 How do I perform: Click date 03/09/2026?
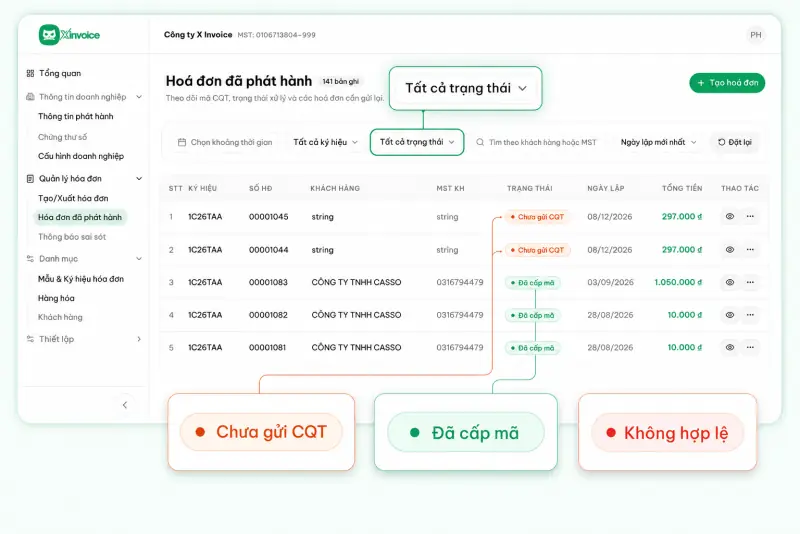tap(610, 282)
